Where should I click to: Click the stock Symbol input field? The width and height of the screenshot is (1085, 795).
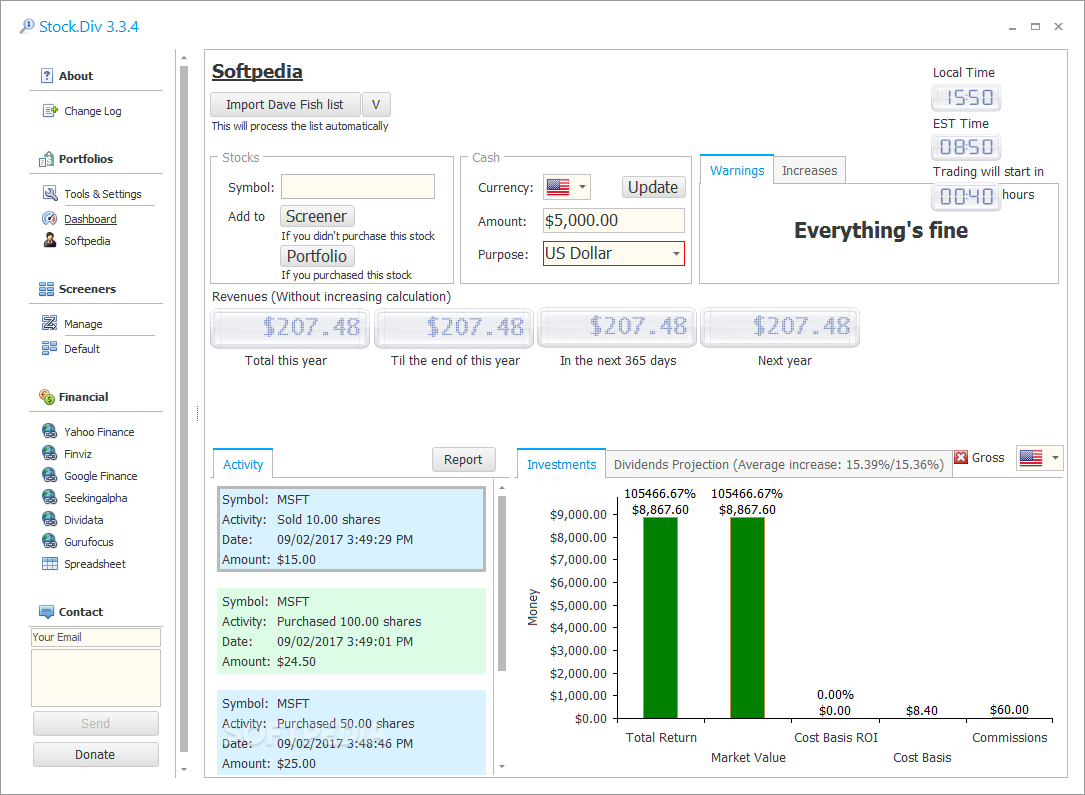pos(358,187)
